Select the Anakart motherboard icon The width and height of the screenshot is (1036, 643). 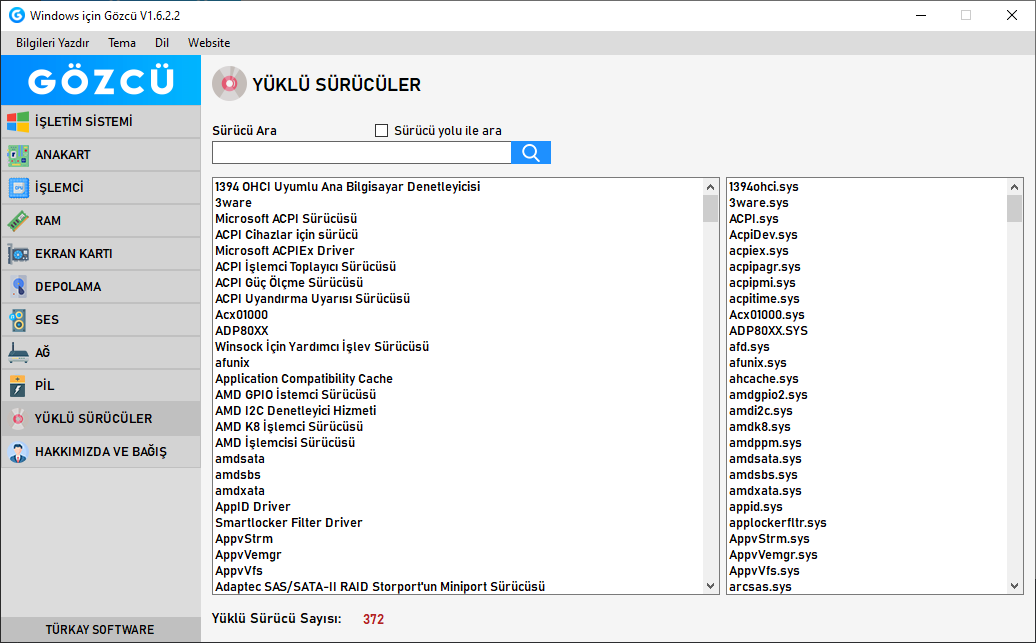click(x=18, y=155)
